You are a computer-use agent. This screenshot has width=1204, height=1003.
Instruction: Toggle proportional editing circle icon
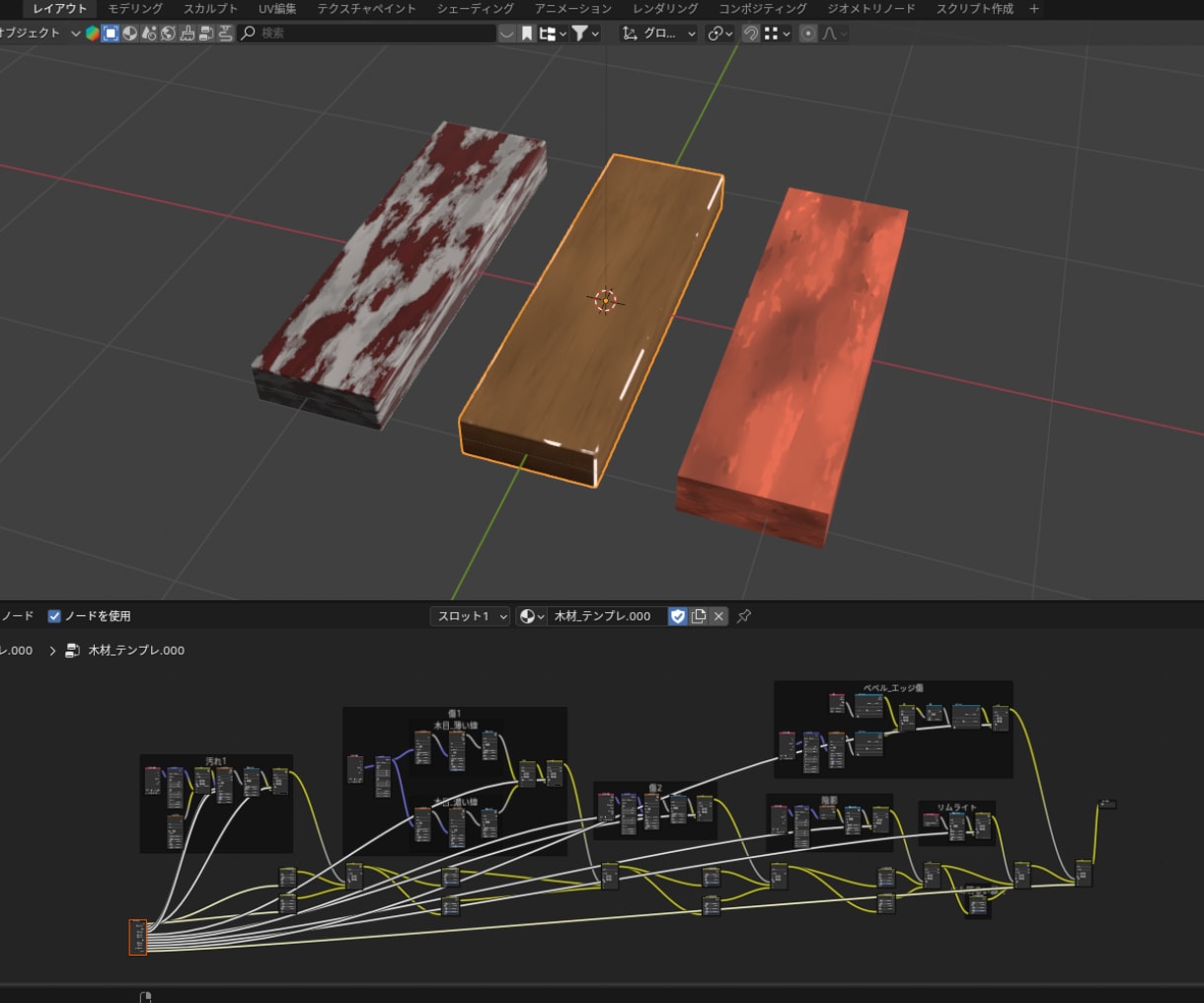808,34
